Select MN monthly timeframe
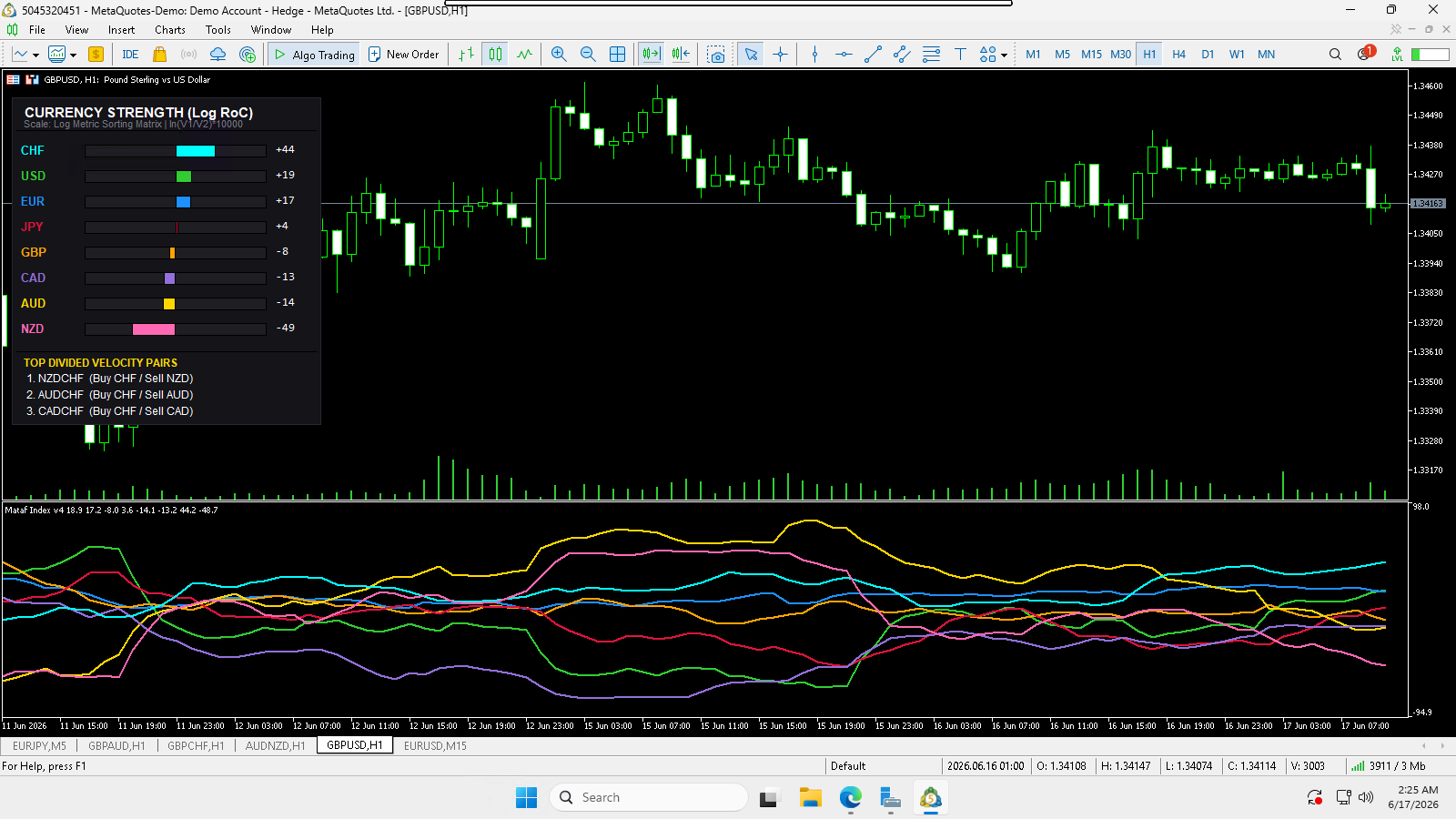 [x=1266, y=55]
